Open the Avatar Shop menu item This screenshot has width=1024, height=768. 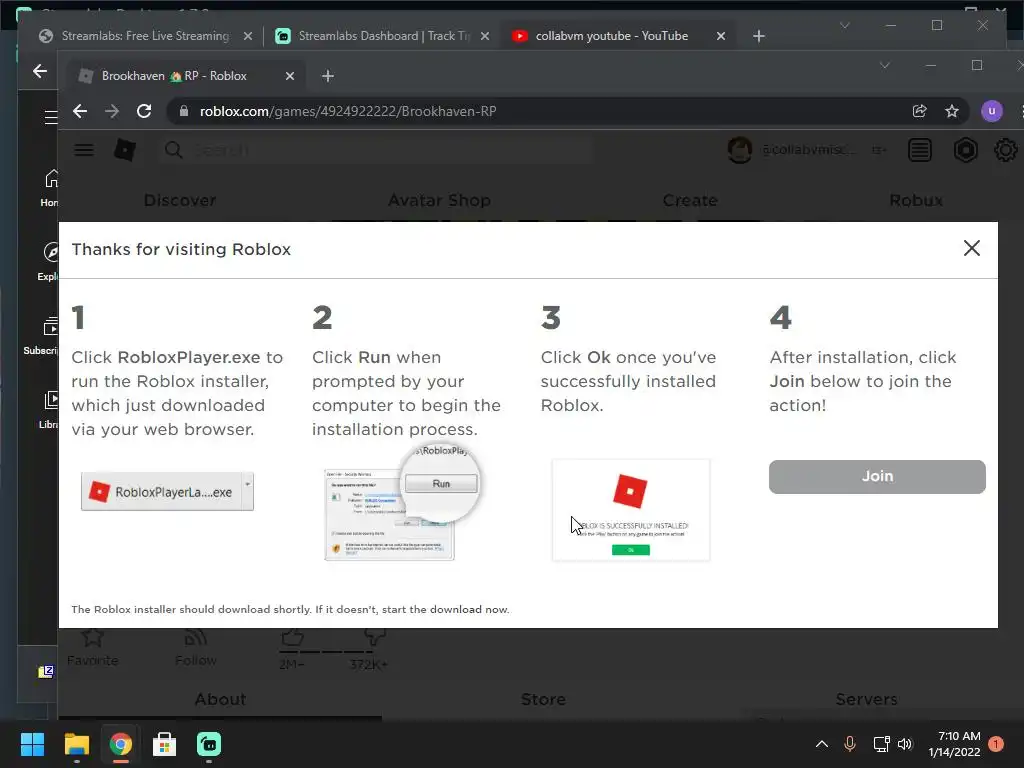pos(439,200)
